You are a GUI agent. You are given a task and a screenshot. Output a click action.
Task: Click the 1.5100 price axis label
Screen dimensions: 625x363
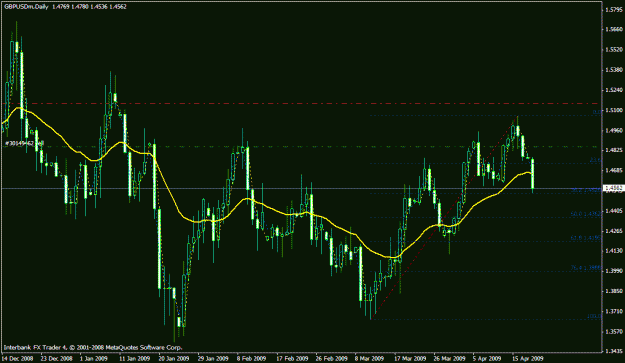614,110
